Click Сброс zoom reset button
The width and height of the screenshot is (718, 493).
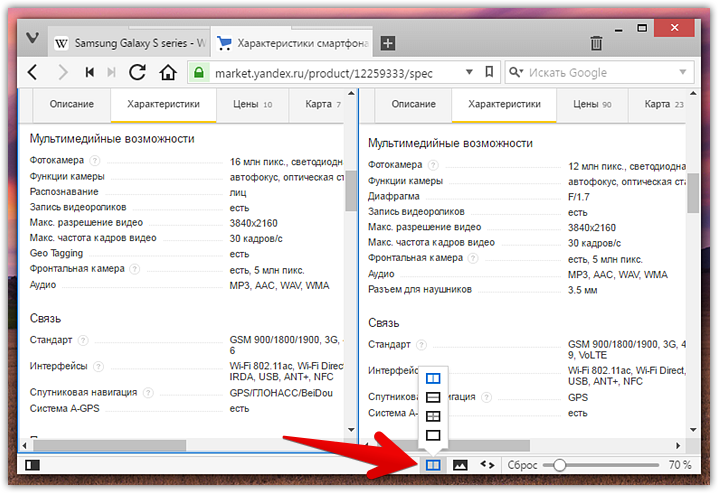tap(522, 465)
